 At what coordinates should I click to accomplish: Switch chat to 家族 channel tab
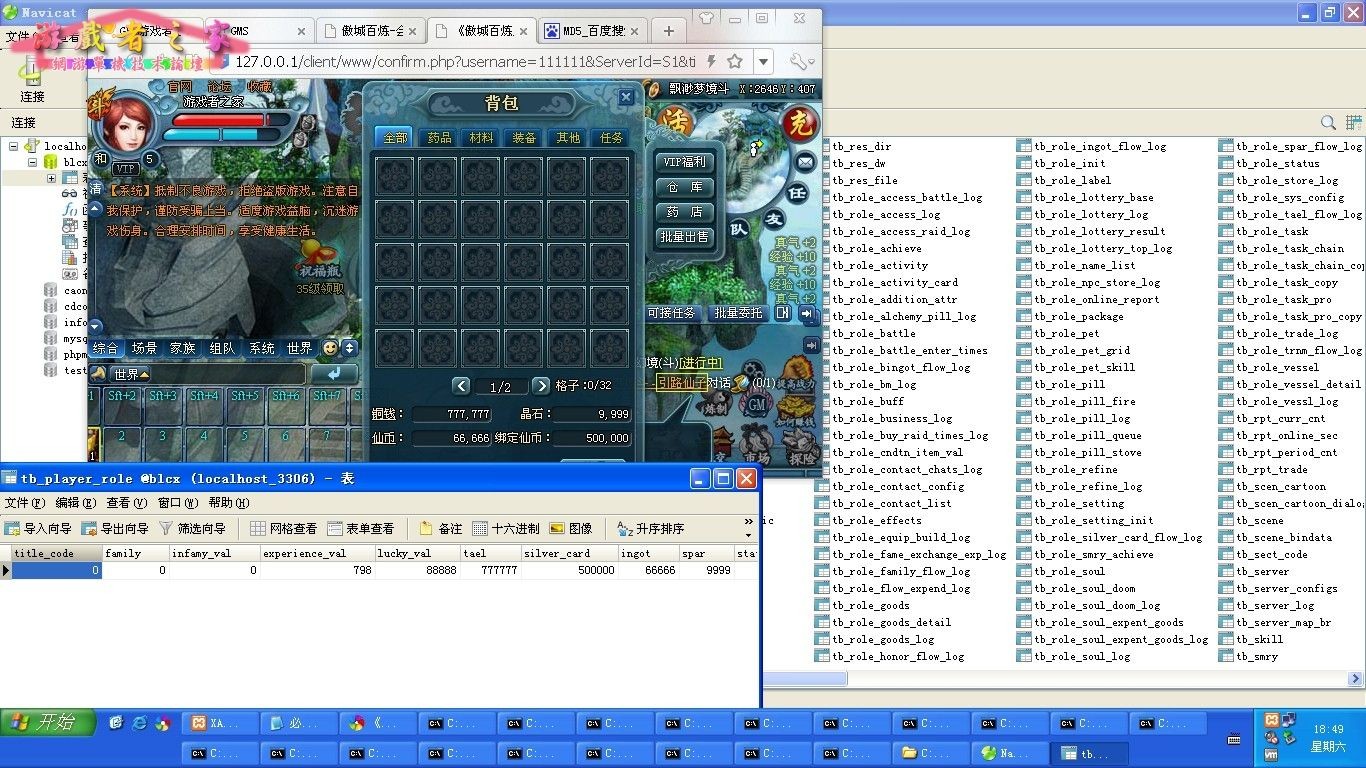tap(183, 348)
